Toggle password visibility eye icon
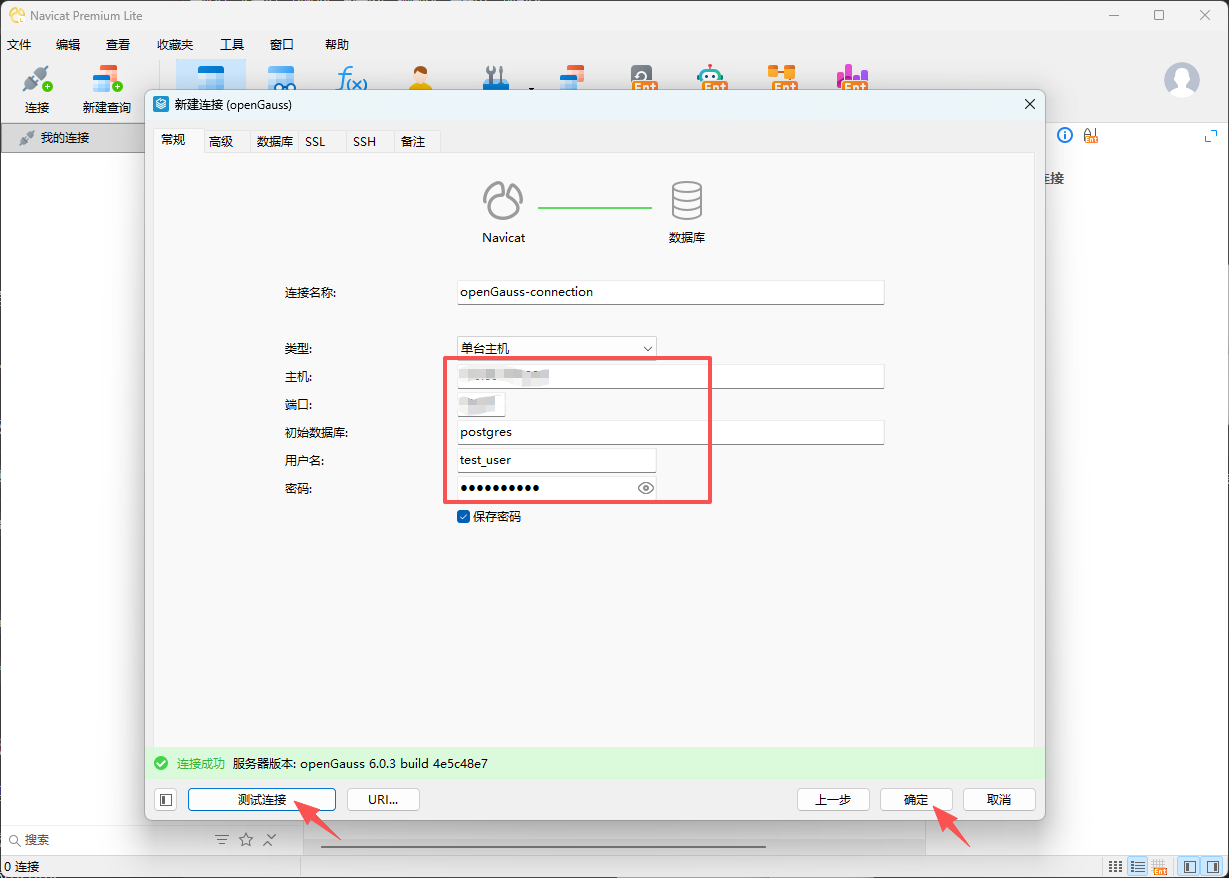The width and height of the screenshot is (1229, 878). (646, 488)
